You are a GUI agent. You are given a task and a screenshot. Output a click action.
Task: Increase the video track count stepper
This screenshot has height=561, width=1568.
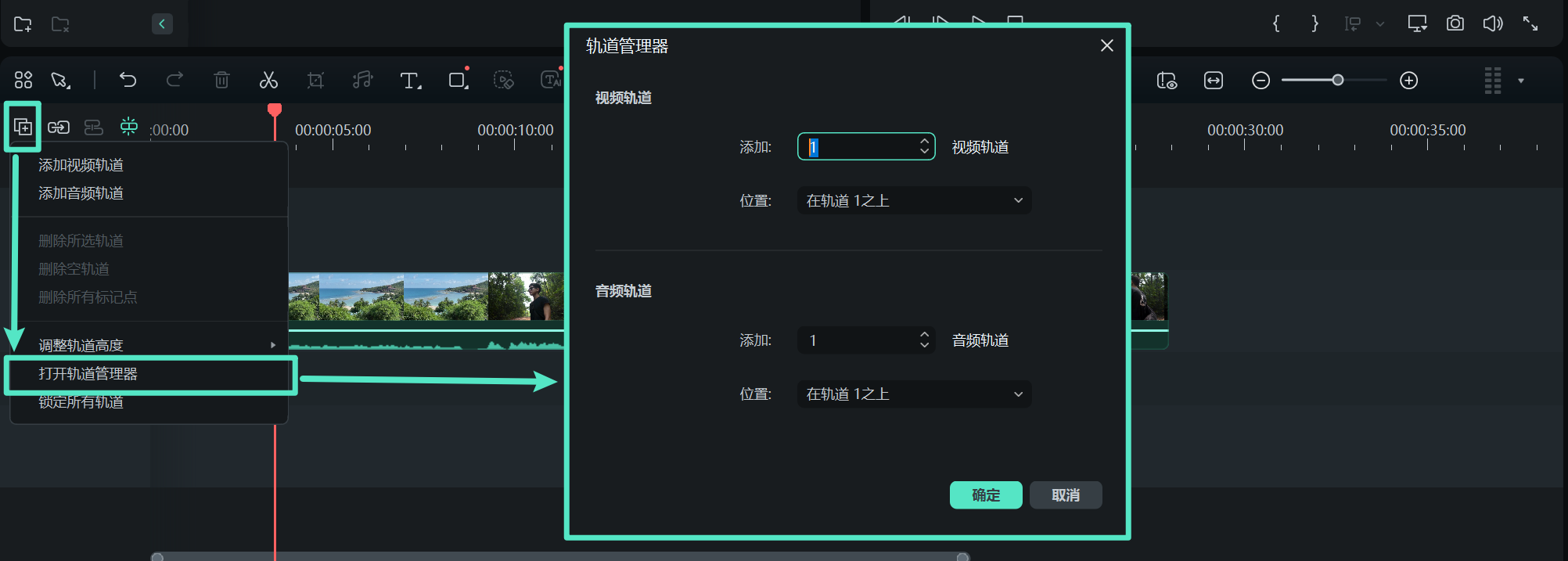(x=925, y=141)
